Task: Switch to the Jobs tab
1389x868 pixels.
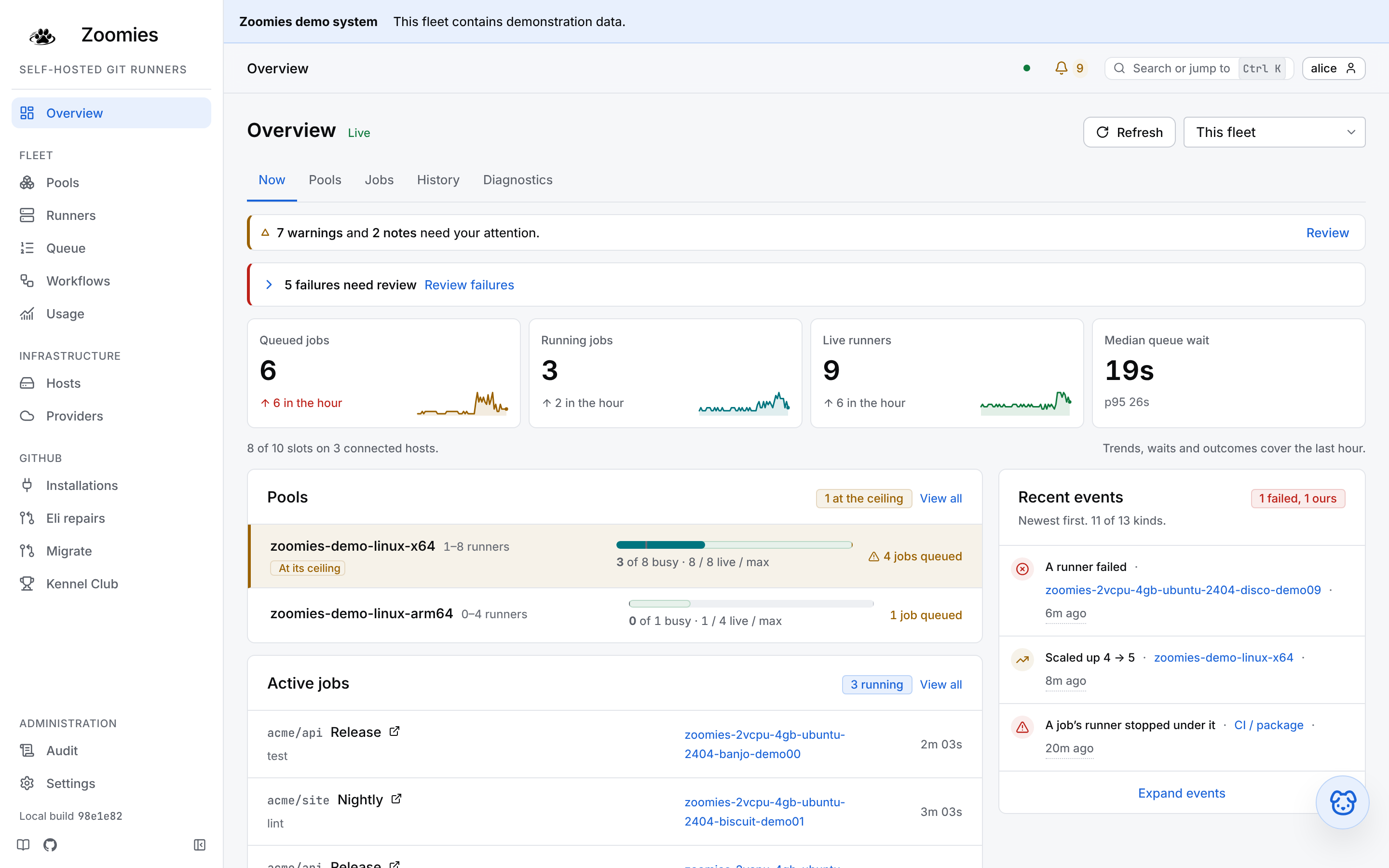Action: point(379,180)
